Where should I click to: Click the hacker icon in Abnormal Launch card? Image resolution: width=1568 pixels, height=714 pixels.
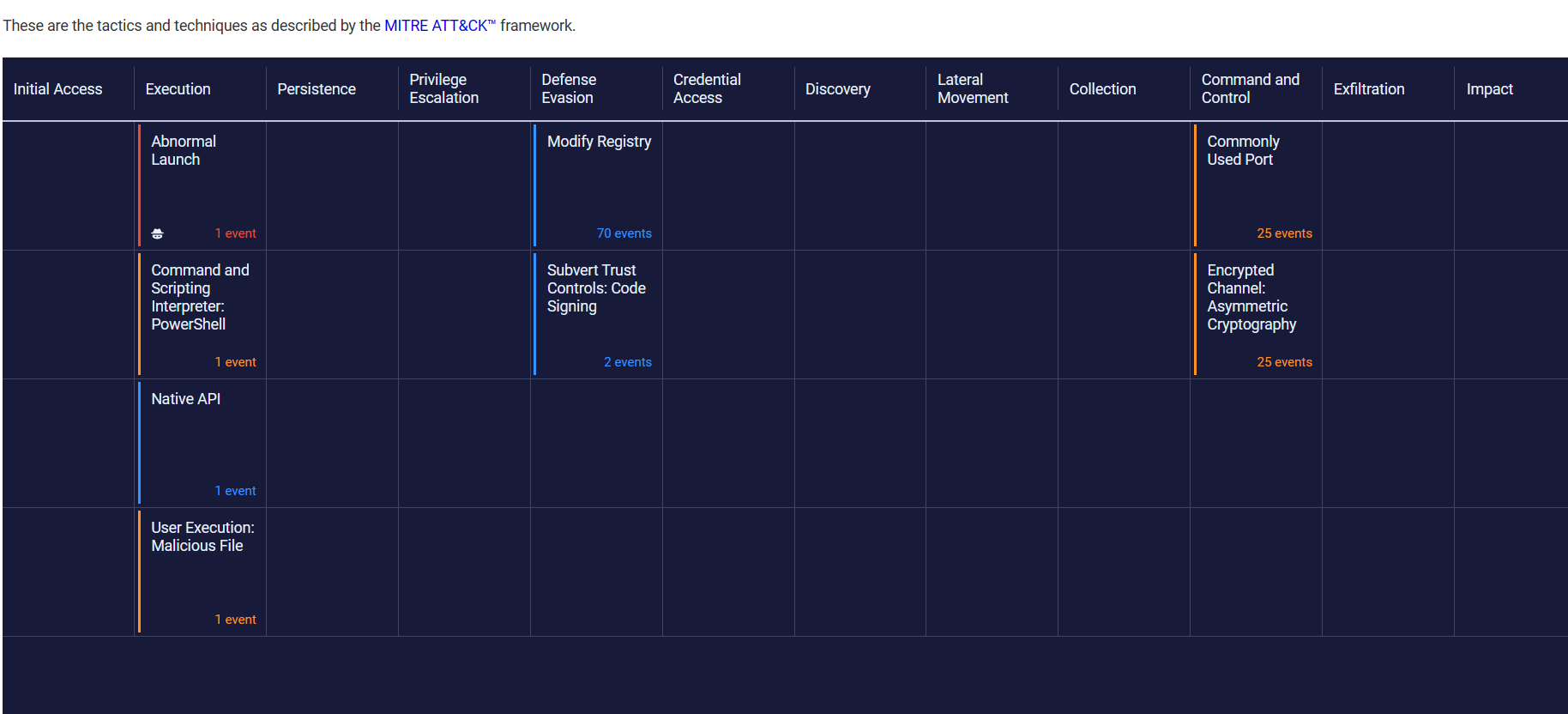tap(158, 233)
